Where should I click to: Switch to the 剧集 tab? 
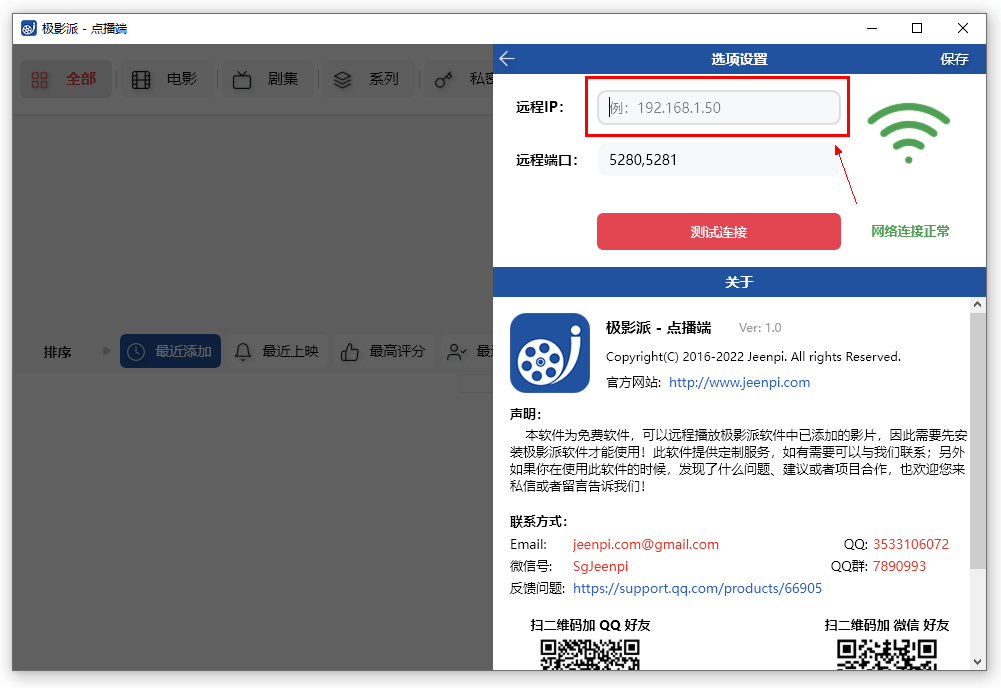point(267,79)
